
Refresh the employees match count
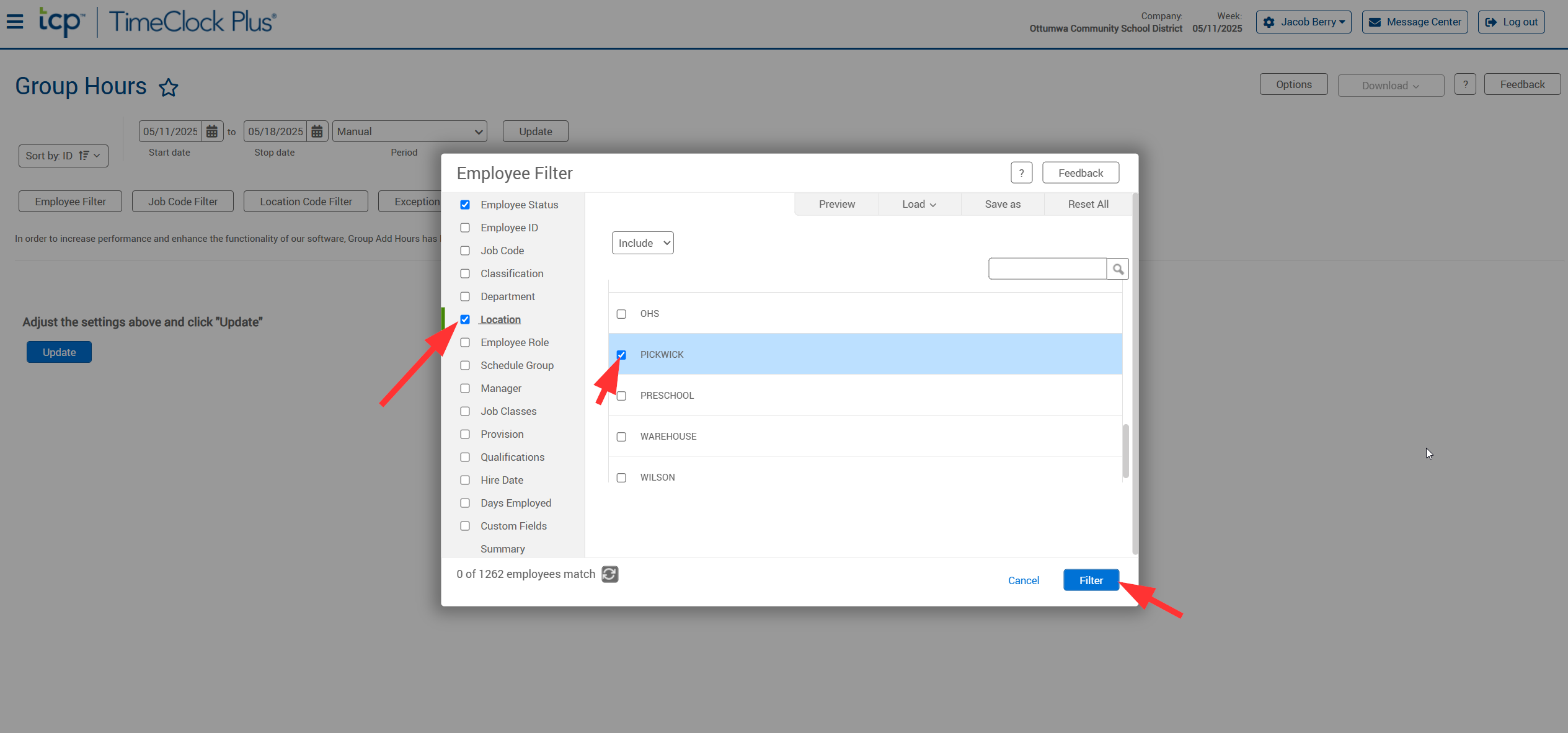[610, 574]
